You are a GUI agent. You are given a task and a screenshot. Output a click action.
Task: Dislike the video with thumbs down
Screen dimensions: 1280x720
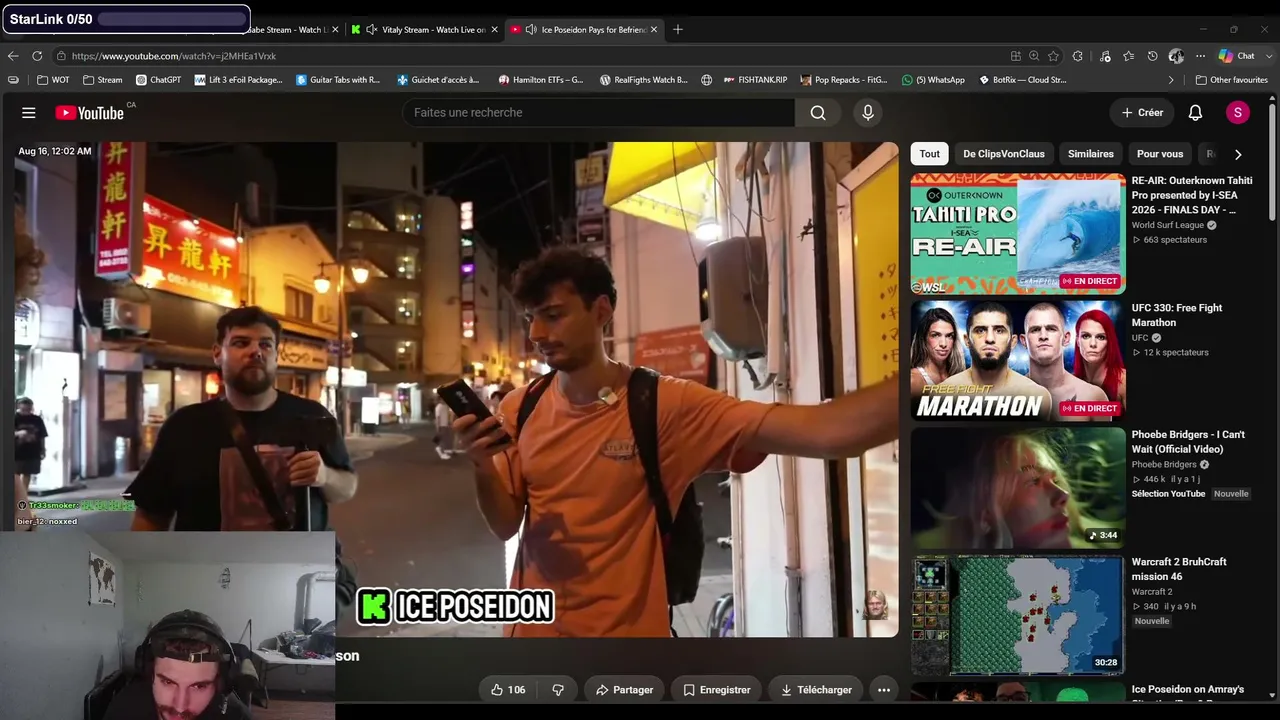point(558,690)
